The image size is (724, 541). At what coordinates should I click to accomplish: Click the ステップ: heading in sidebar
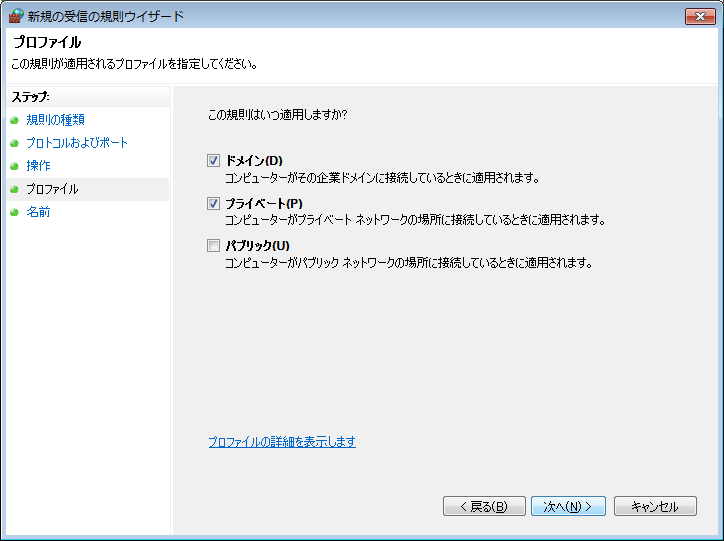coord(30,97)
